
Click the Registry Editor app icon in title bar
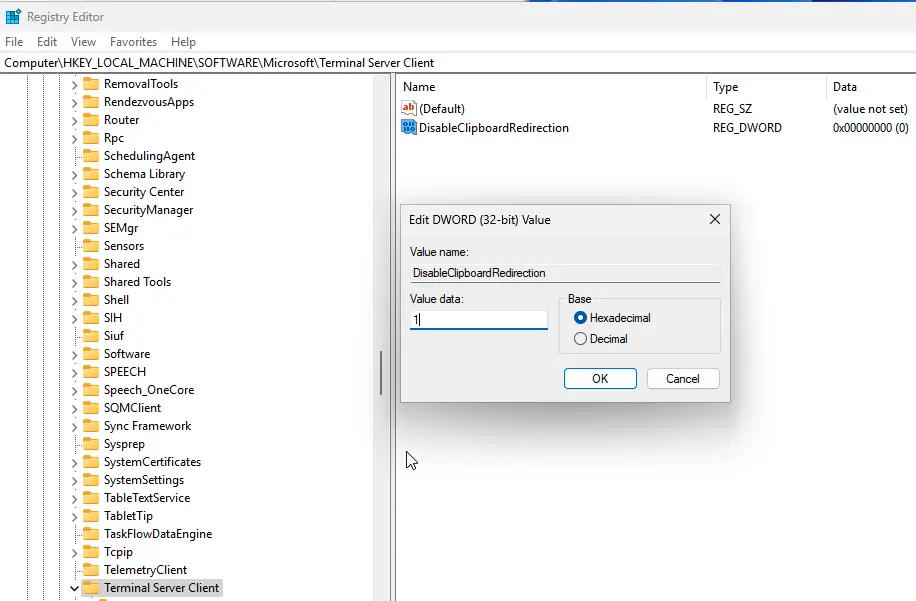(x=13, y=17)
